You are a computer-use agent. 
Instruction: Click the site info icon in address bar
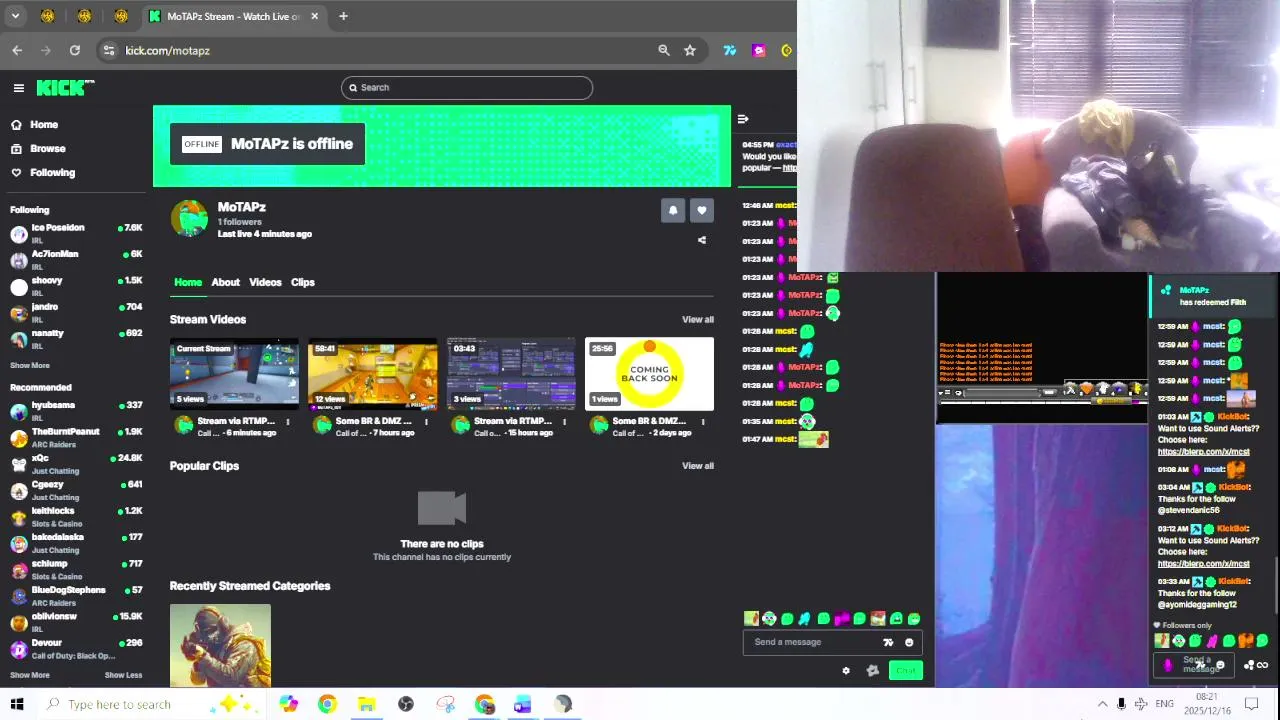click(x=108, y=50)
